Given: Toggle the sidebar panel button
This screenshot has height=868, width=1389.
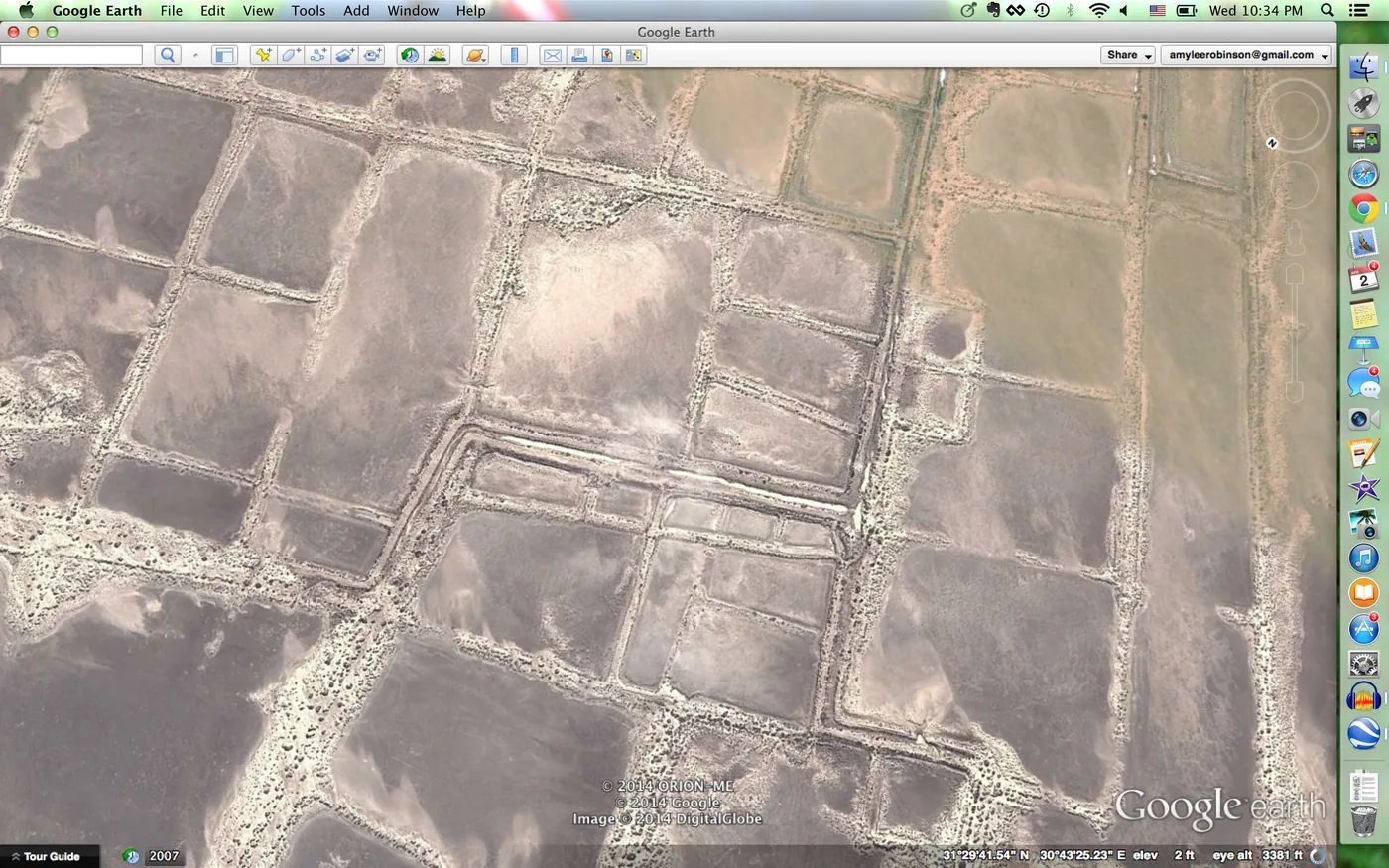Looking at the screenshot, I should click(x=224, y=56).
